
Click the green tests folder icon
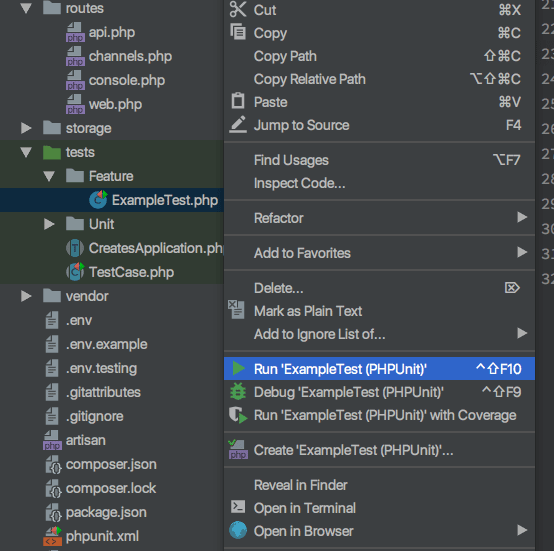[x=52, y=152]
